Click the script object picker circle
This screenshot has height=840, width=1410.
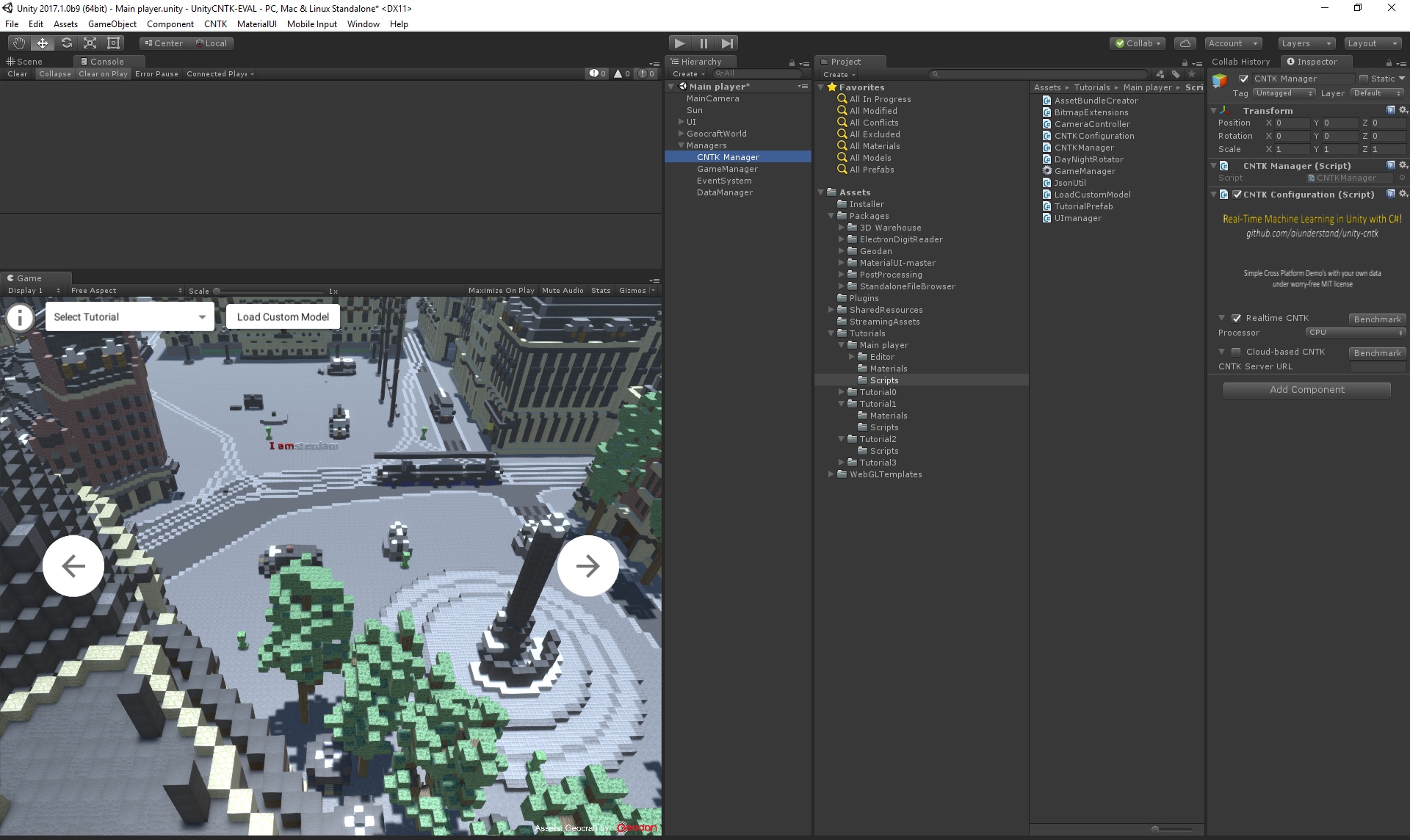pos(1402,178)
